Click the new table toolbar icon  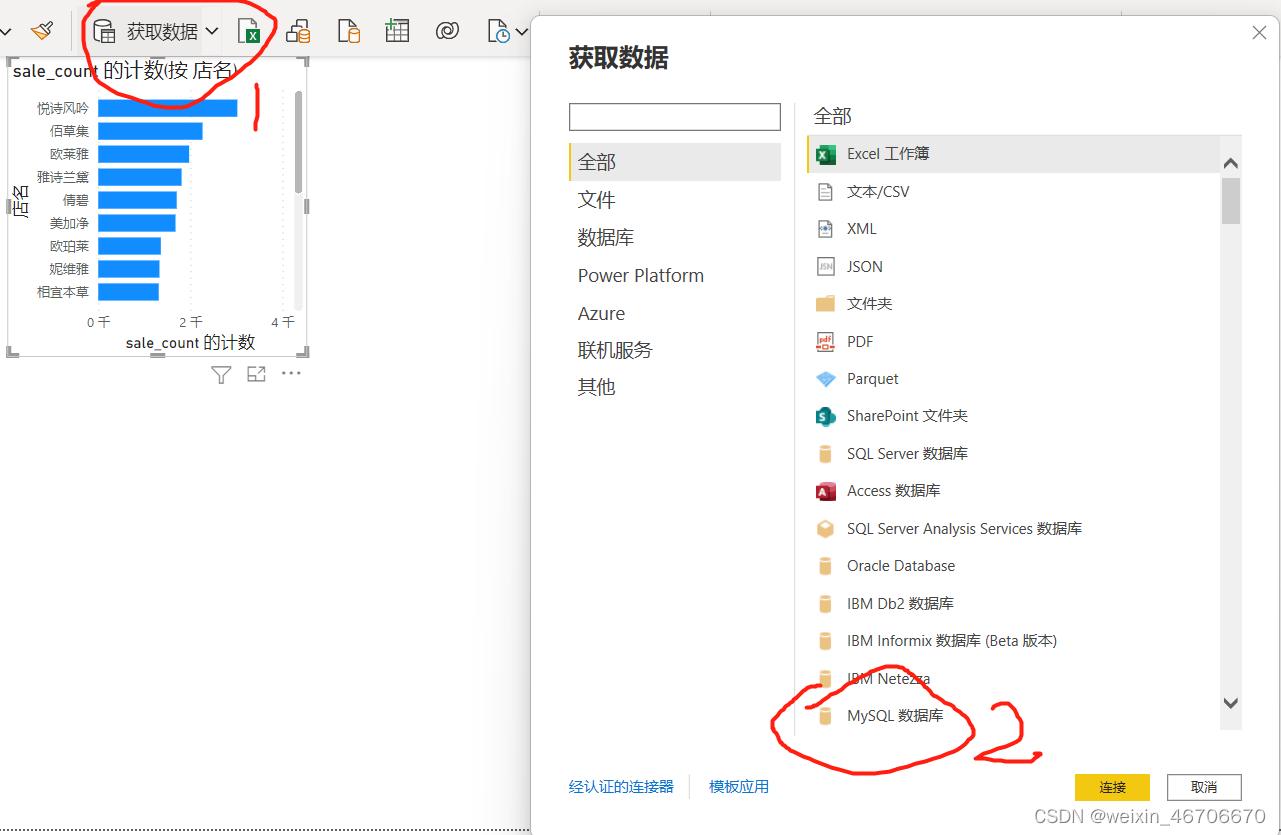pyautogui.click(x=397, y=31)
